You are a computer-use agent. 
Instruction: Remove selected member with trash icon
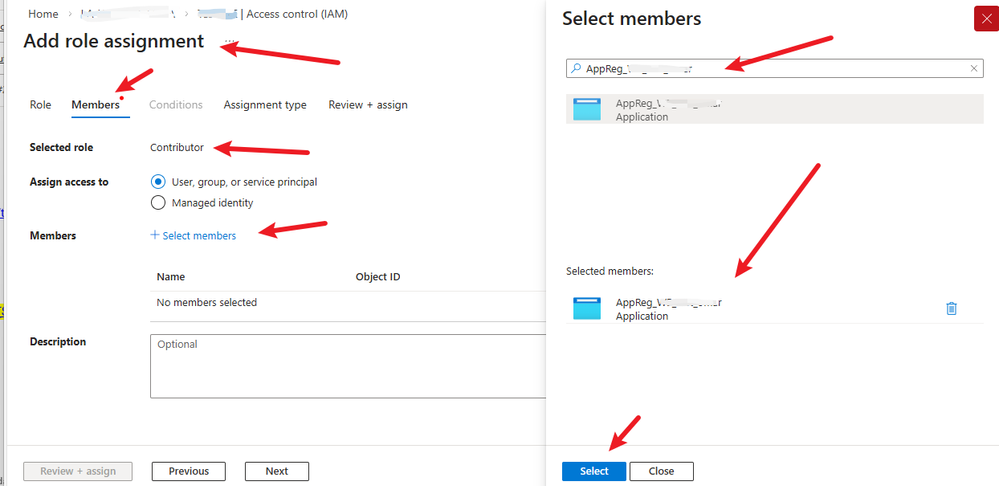pos(951,308)
